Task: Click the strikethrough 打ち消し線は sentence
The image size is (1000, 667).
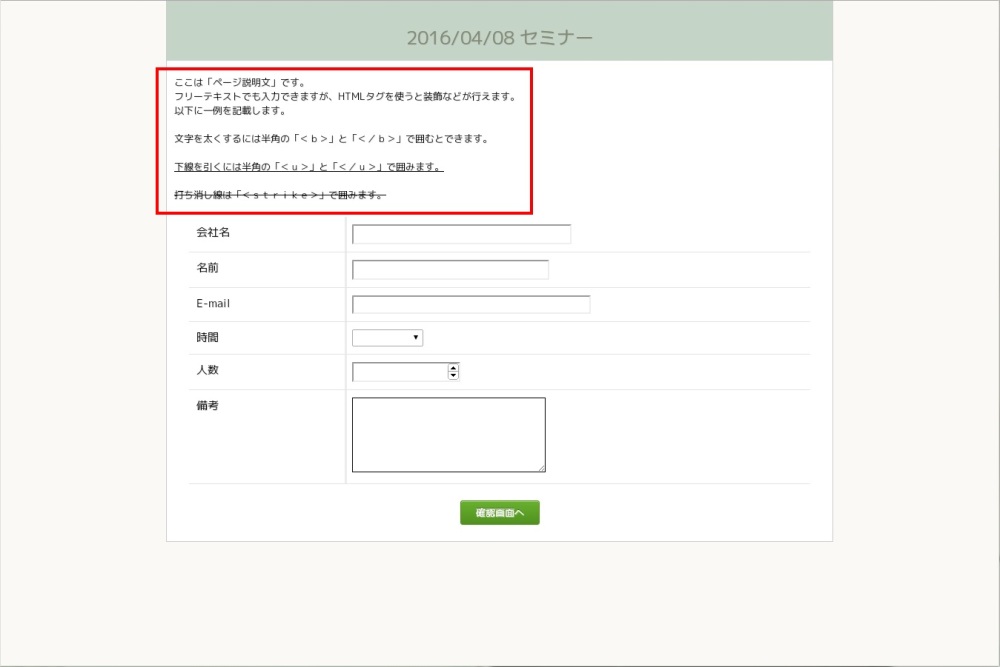Action: click(279, 195)
